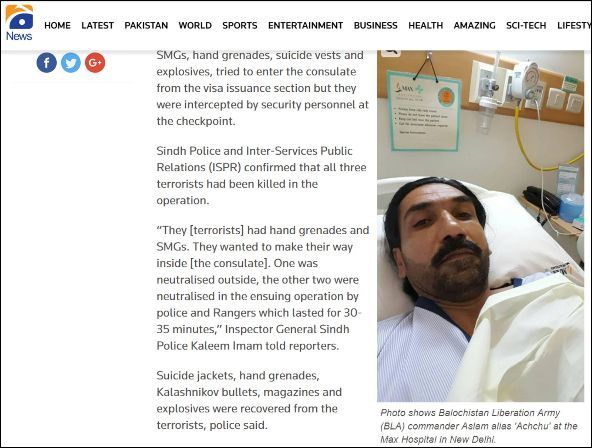Viewport: 592px width, 448px height.
Task: Click paragraph quoting Kaleem Imam
Action: pyautogui.click(x=262, y=288)
